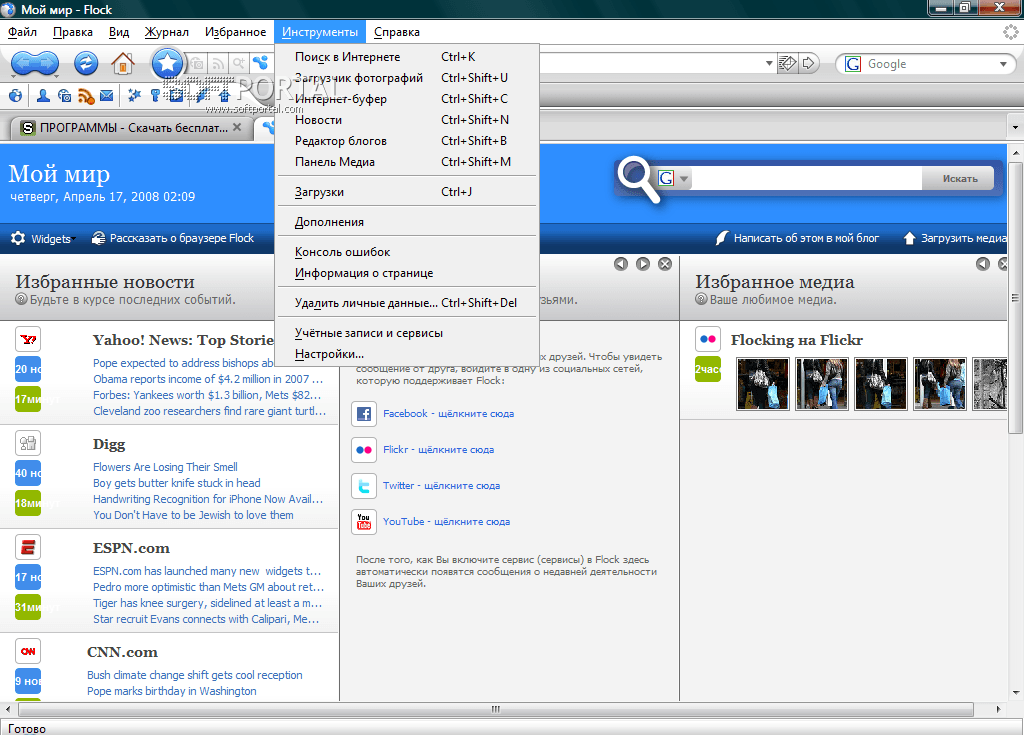Open the Справка menu
1024x735 pixels.
396,32
